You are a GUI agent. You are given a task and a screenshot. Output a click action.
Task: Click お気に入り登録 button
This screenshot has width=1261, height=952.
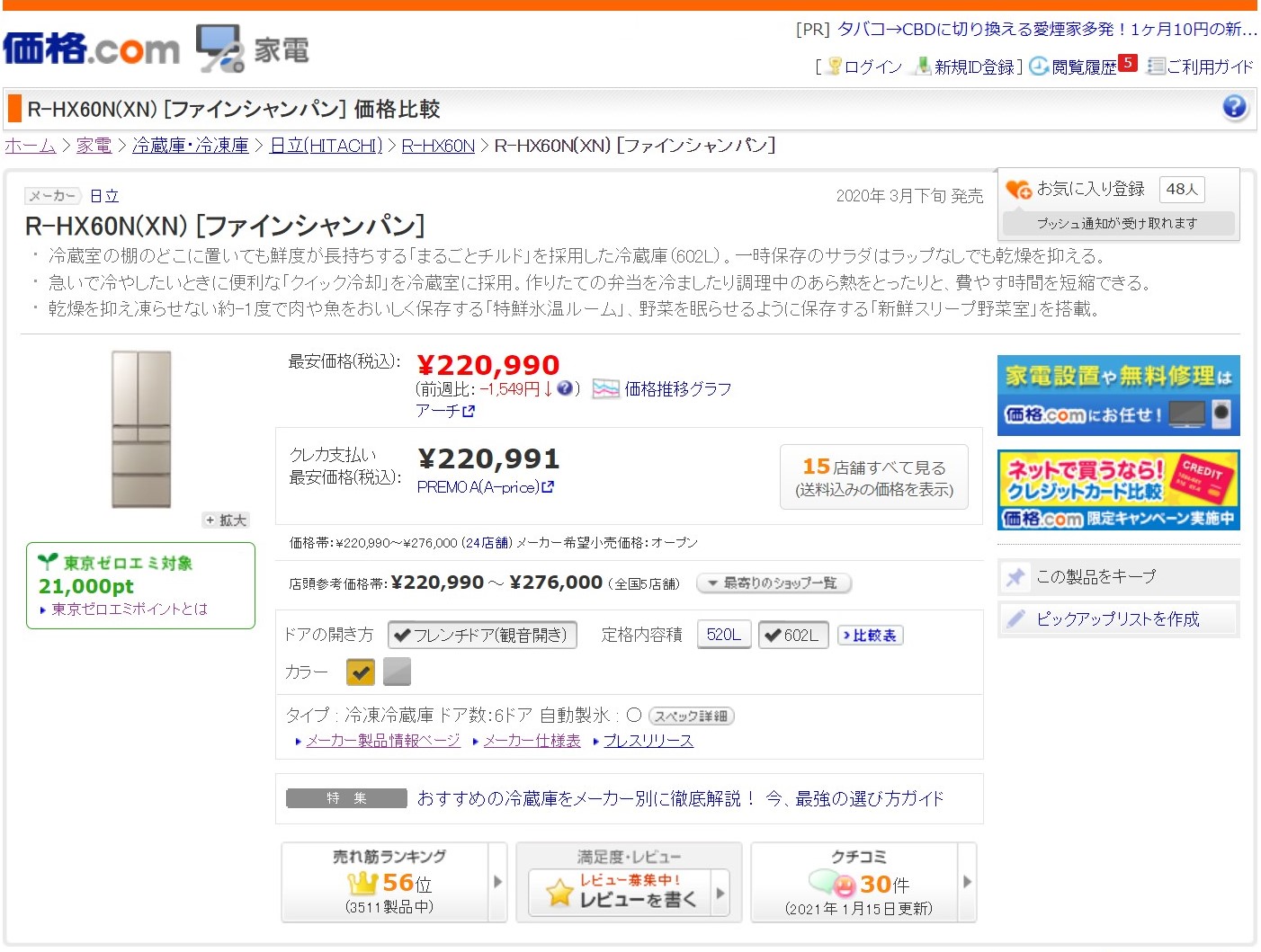pyautogui.click(x=1090, y=189)
